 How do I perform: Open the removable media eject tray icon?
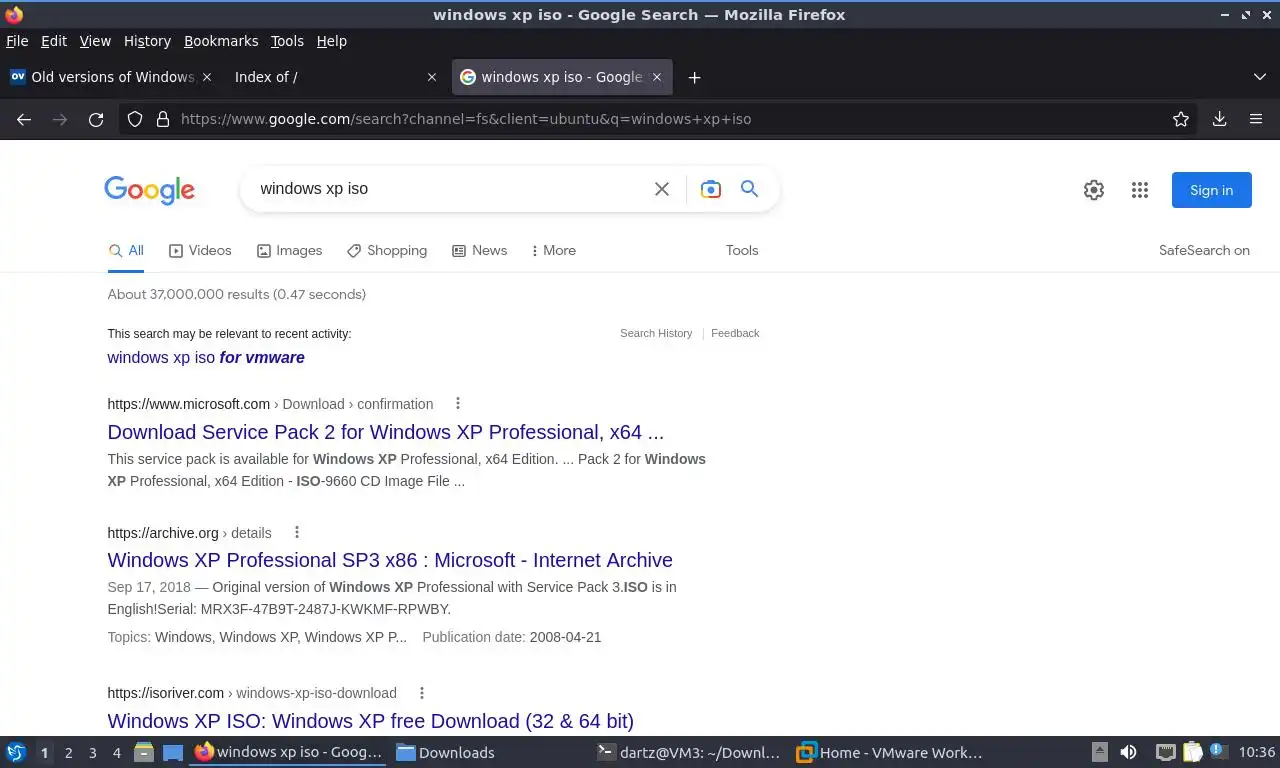(x=1100, y=752)
